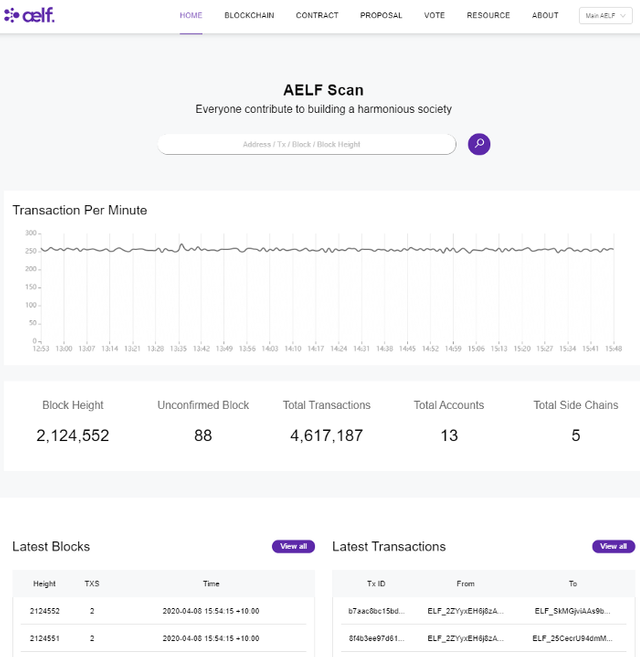Image resolution: width=640 pixels, height=657 pixels.
Task: Click the Transaction Per Minute heading
Action: (x=80, y=210)
